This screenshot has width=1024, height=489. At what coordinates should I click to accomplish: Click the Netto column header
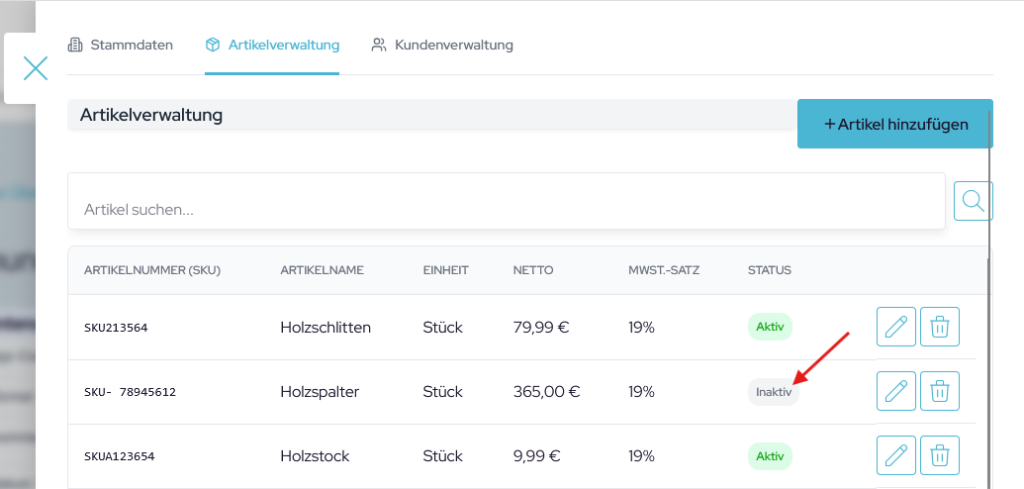point(533,270)
